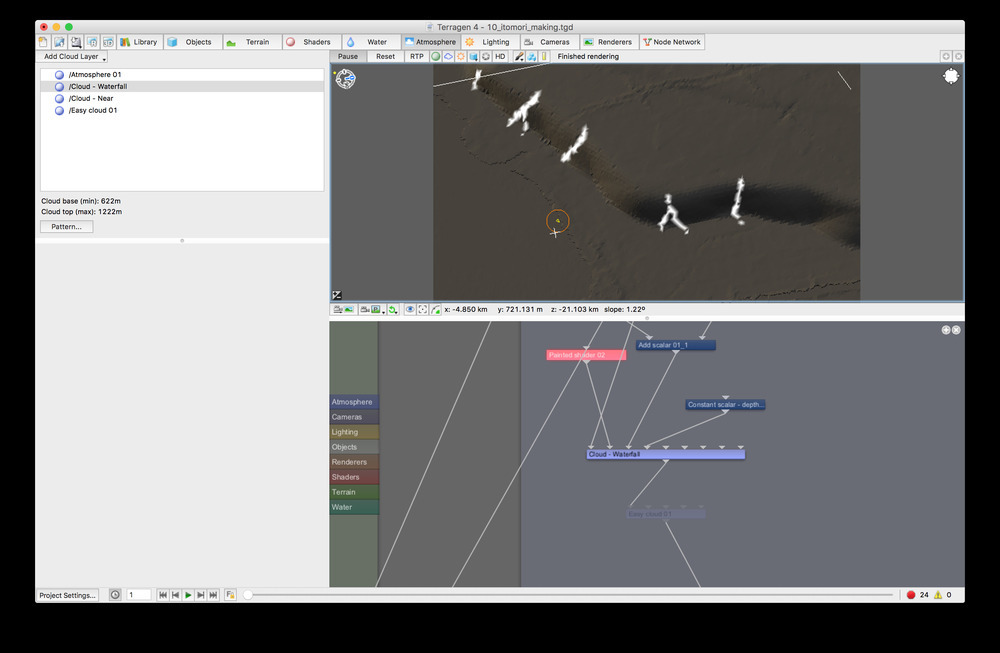Reset the 3D preview render
1000x653 pixels.
385,57
